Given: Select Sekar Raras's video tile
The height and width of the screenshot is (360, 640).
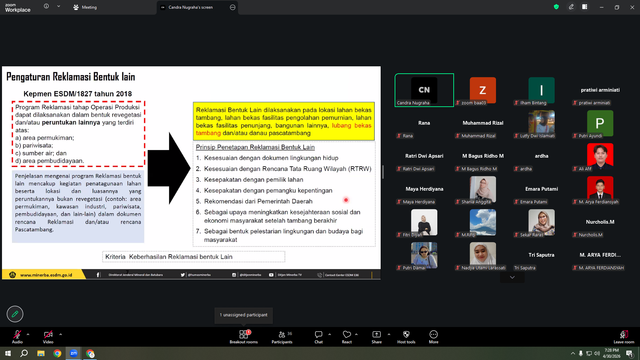Looking at the screenshot, I should (541, 222).
